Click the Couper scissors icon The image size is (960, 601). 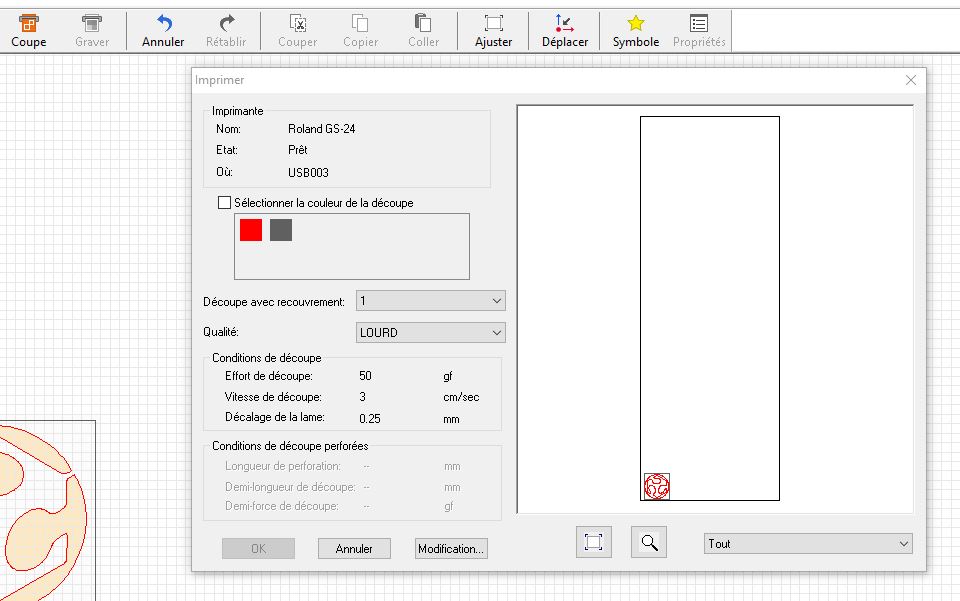pyautogui.click(x=298, y=24)
